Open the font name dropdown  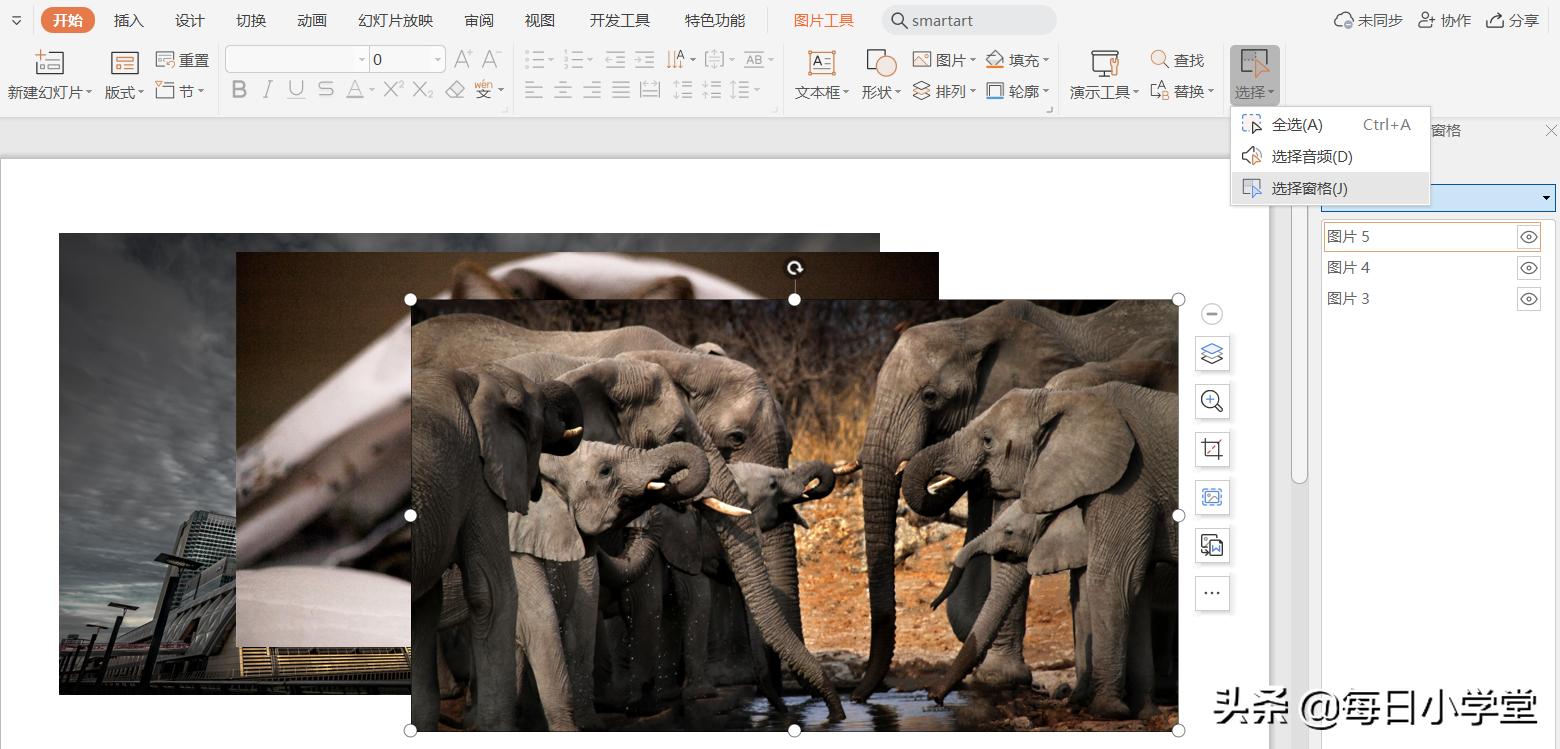(362, 60)
